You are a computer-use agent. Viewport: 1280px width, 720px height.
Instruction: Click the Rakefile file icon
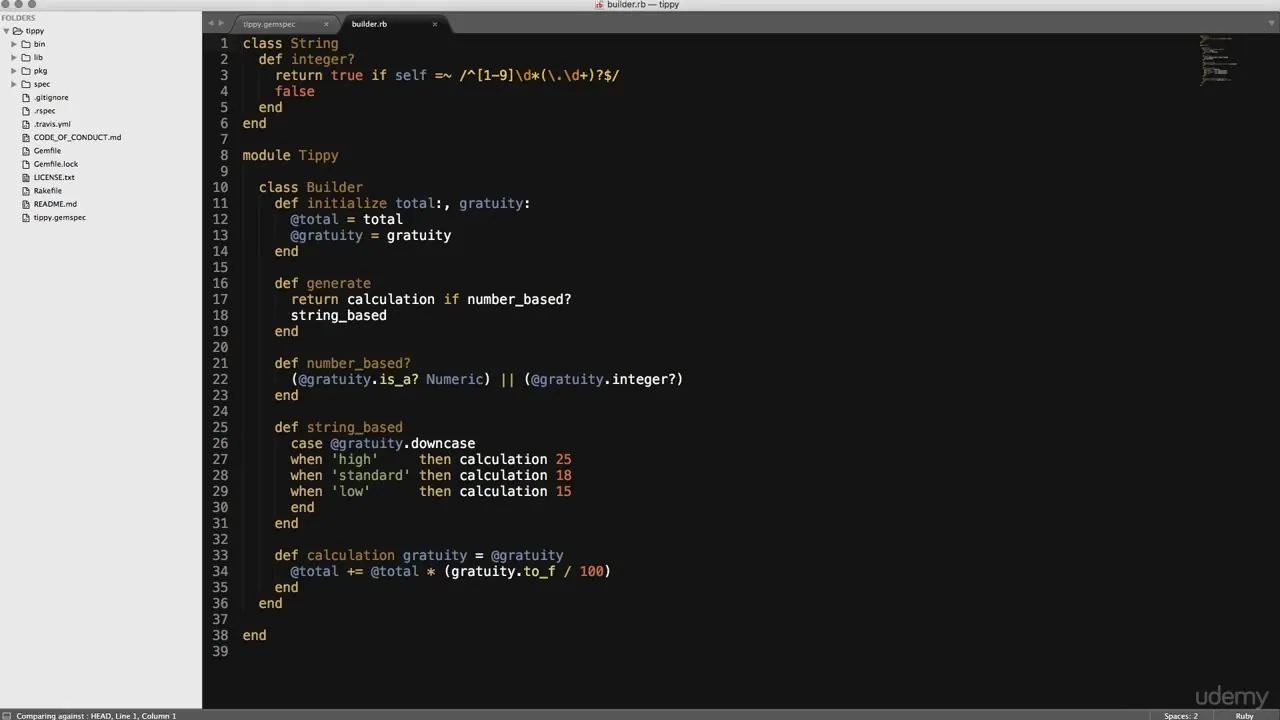click(x=26, y=191)
